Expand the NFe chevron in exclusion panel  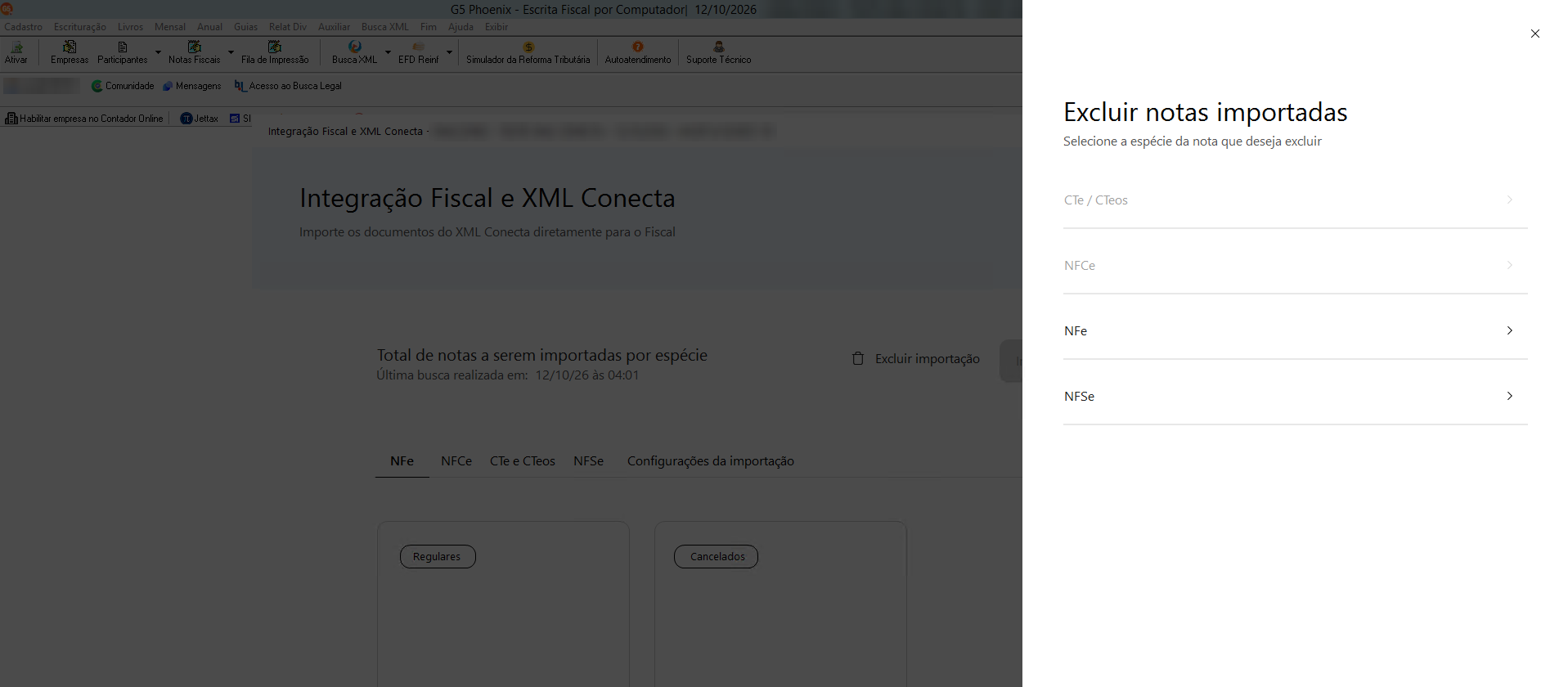coord(1510,330)
